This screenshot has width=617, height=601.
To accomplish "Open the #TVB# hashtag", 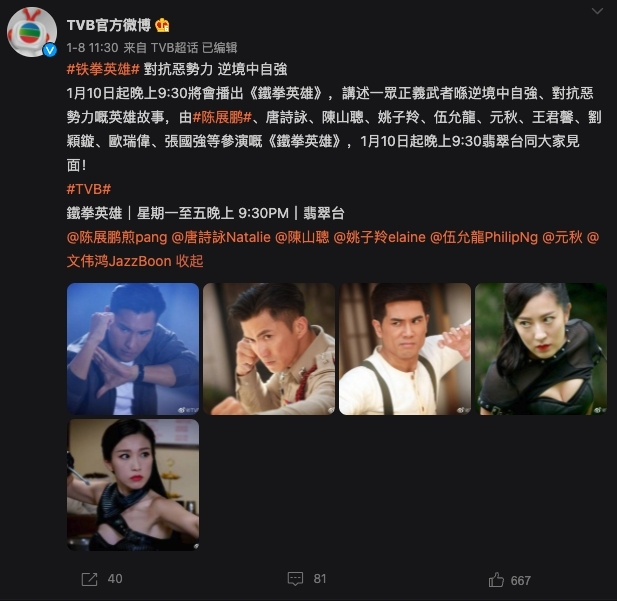I will click(89, 189).
